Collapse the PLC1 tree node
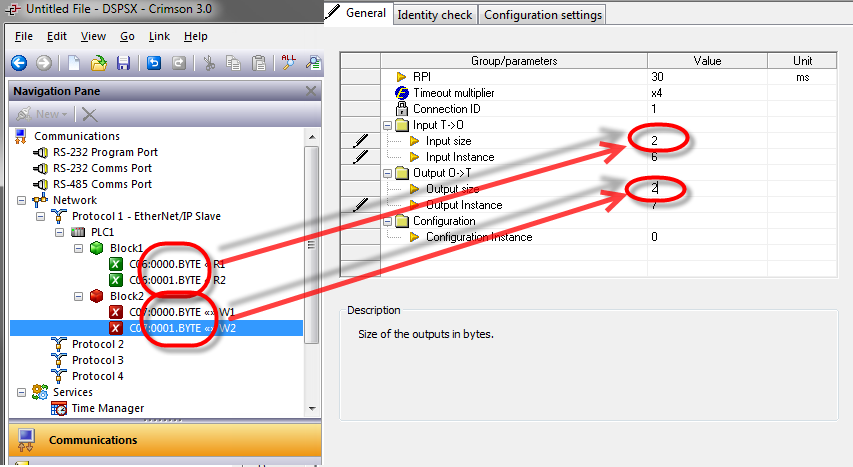The image size is (853, 467). point(59,232)
